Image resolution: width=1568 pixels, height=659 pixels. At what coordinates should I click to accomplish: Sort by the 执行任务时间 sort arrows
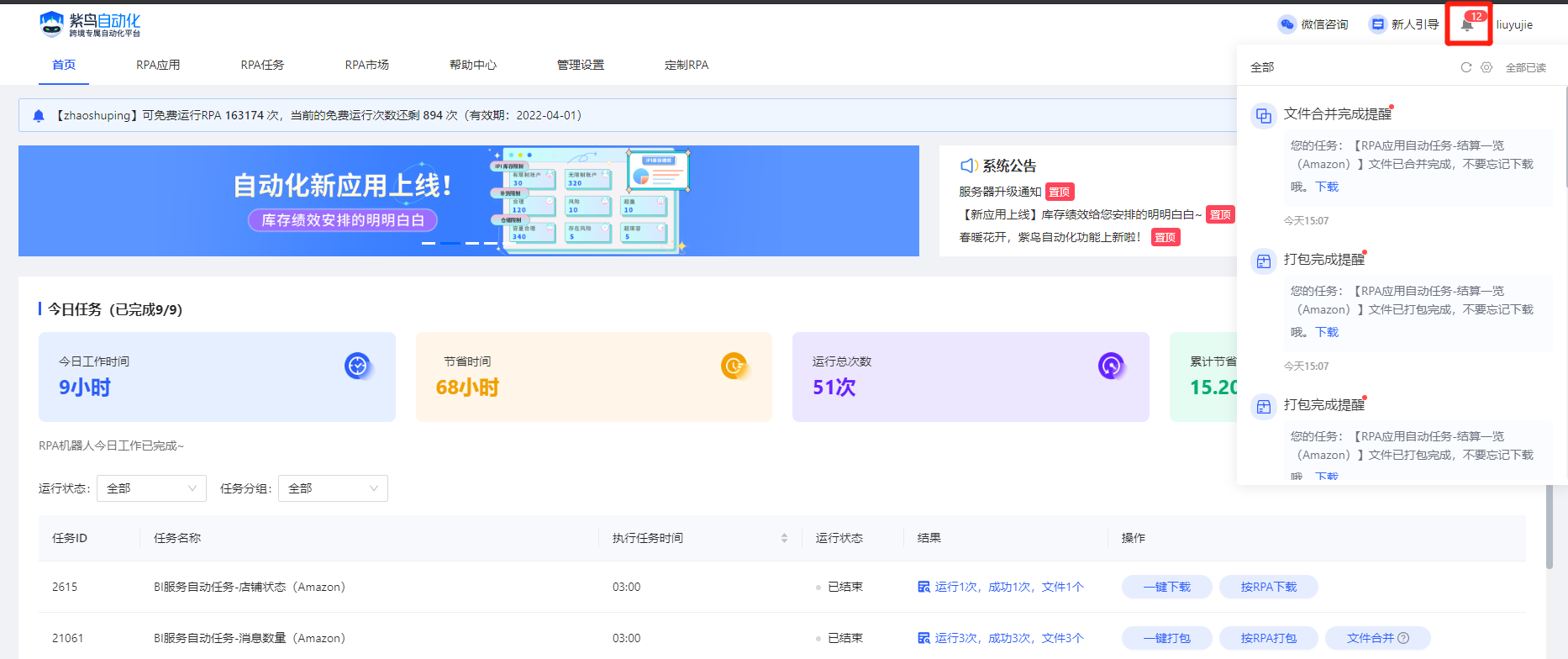click(x=784, y=538)
